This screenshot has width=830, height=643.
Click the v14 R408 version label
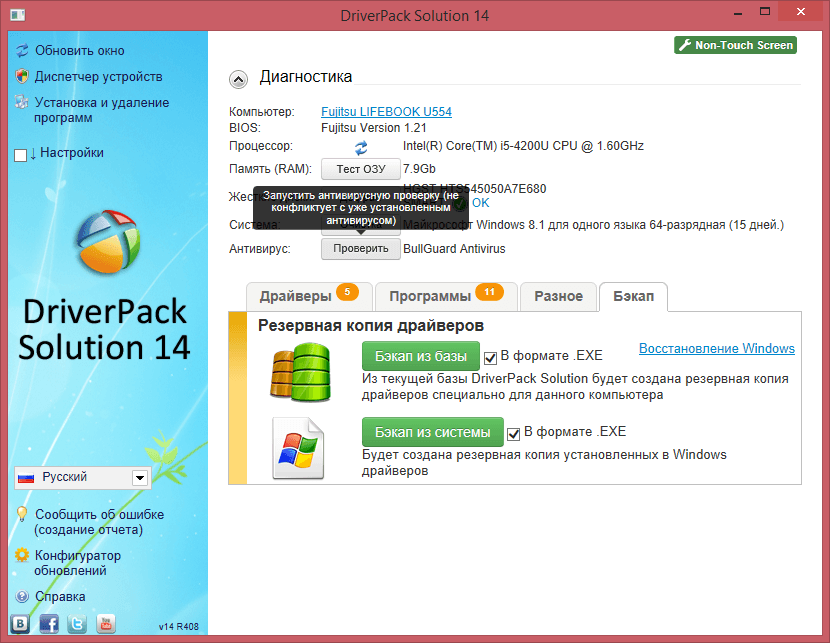[179, 627]
